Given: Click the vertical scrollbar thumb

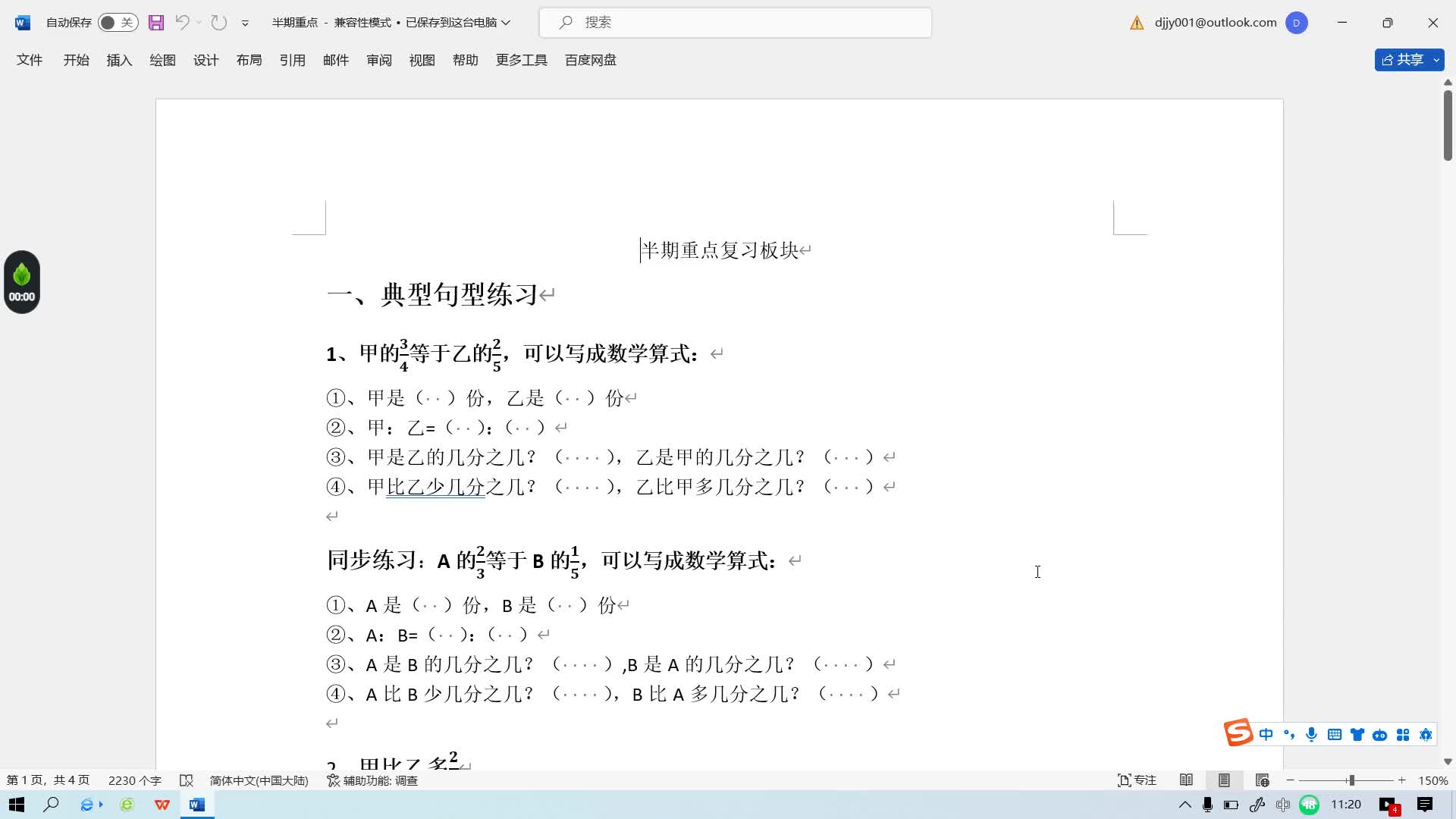Looking at the screenshot, I should [x=1448, y=125].
